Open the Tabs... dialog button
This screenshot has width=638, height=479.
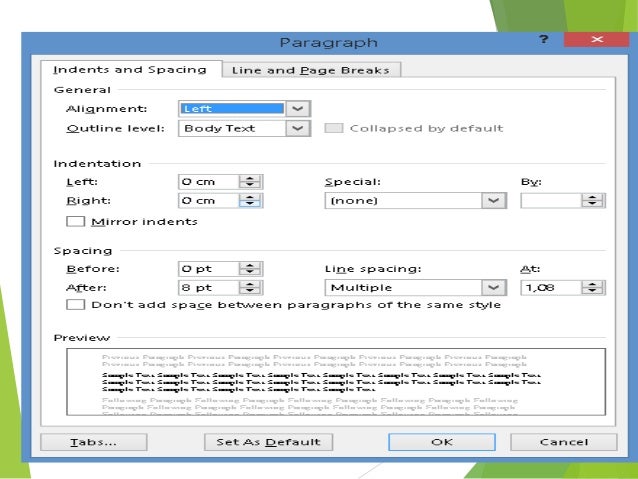coord(94,442)
